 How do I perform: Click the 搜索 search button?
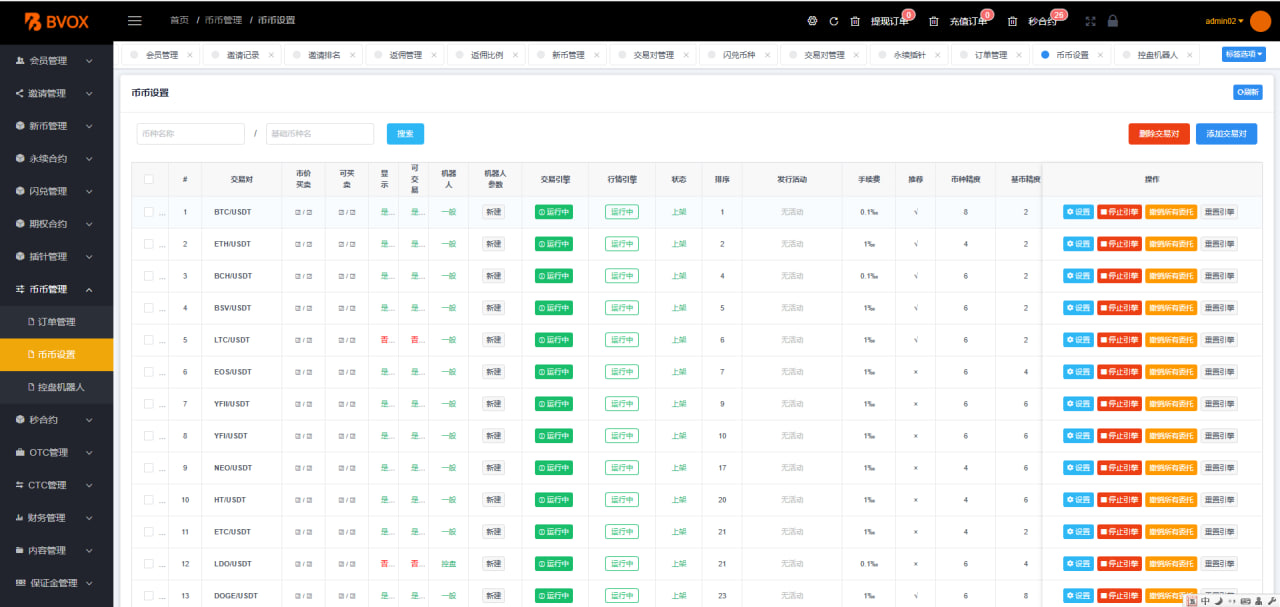click(405, 134)
